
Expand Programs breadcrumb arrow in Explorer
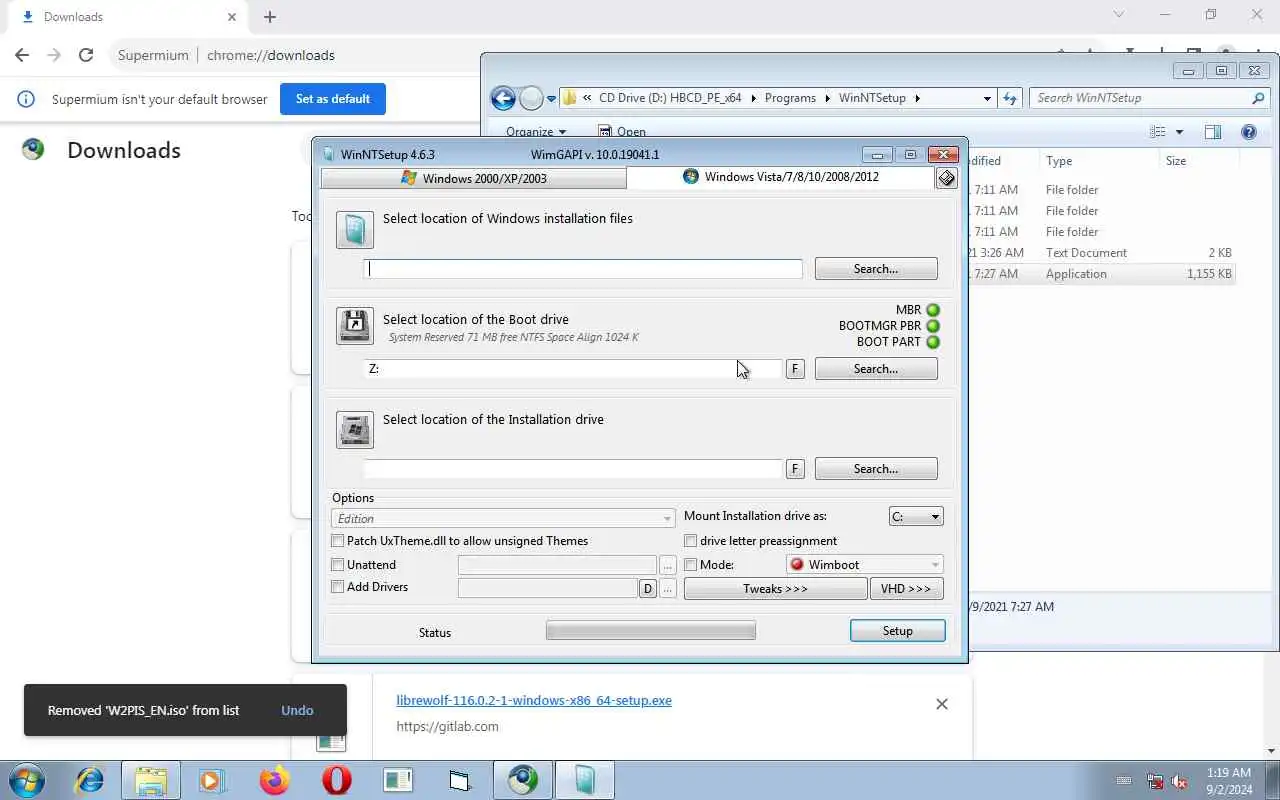[827, 98]
